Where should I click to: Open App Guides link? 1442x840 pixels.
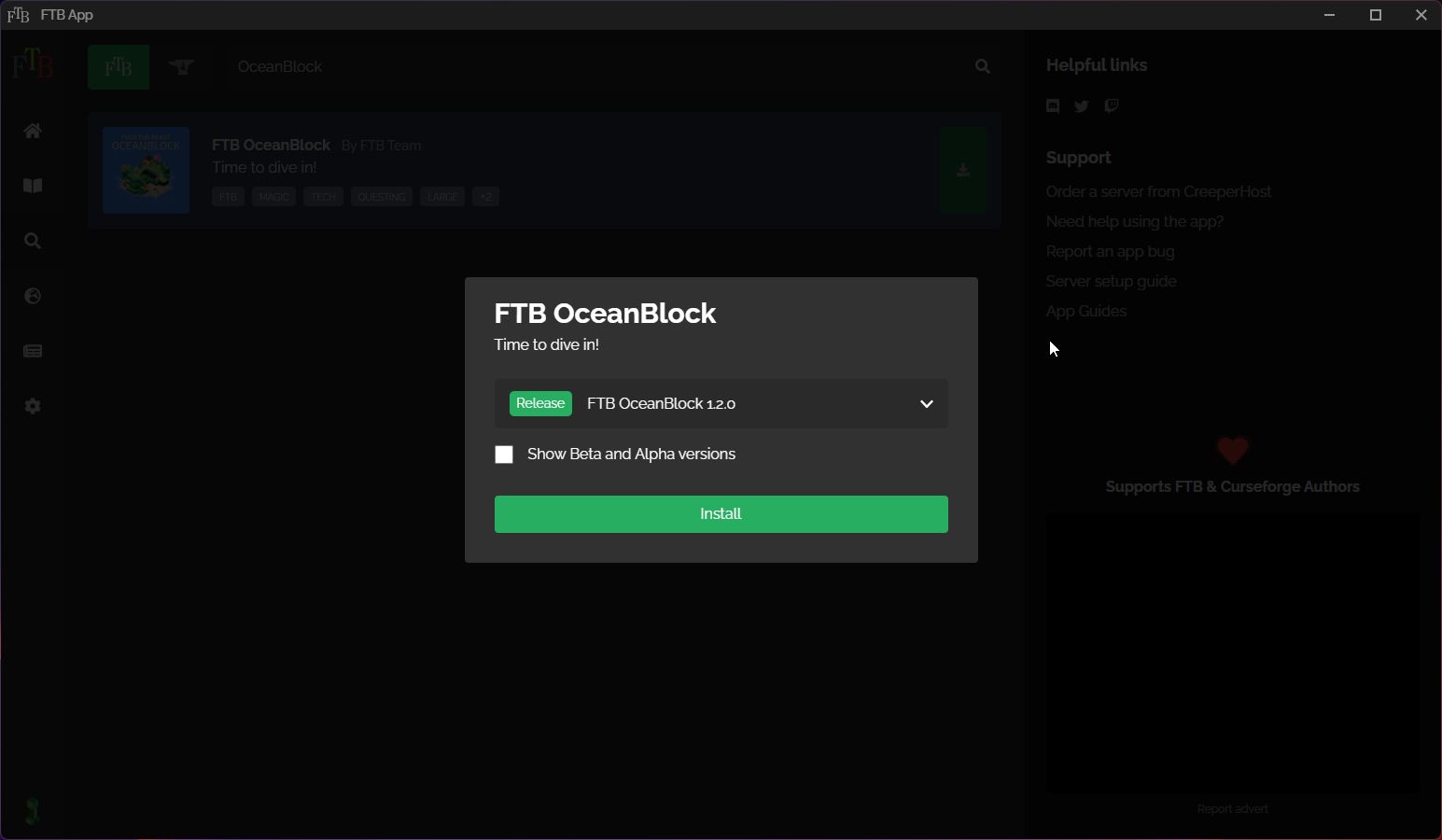(x=1086, y=312)
